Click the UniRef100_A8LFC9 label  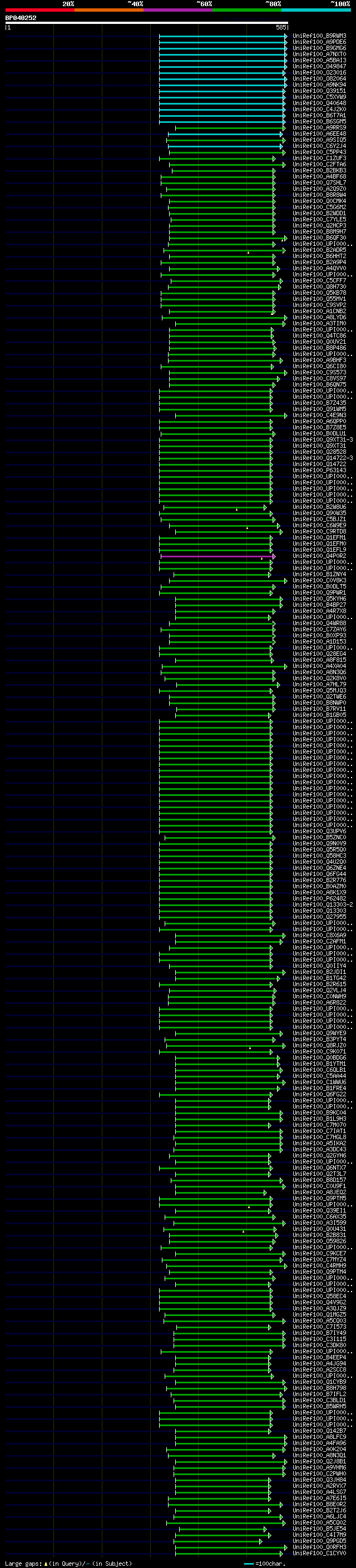[x=319, y=1437]
